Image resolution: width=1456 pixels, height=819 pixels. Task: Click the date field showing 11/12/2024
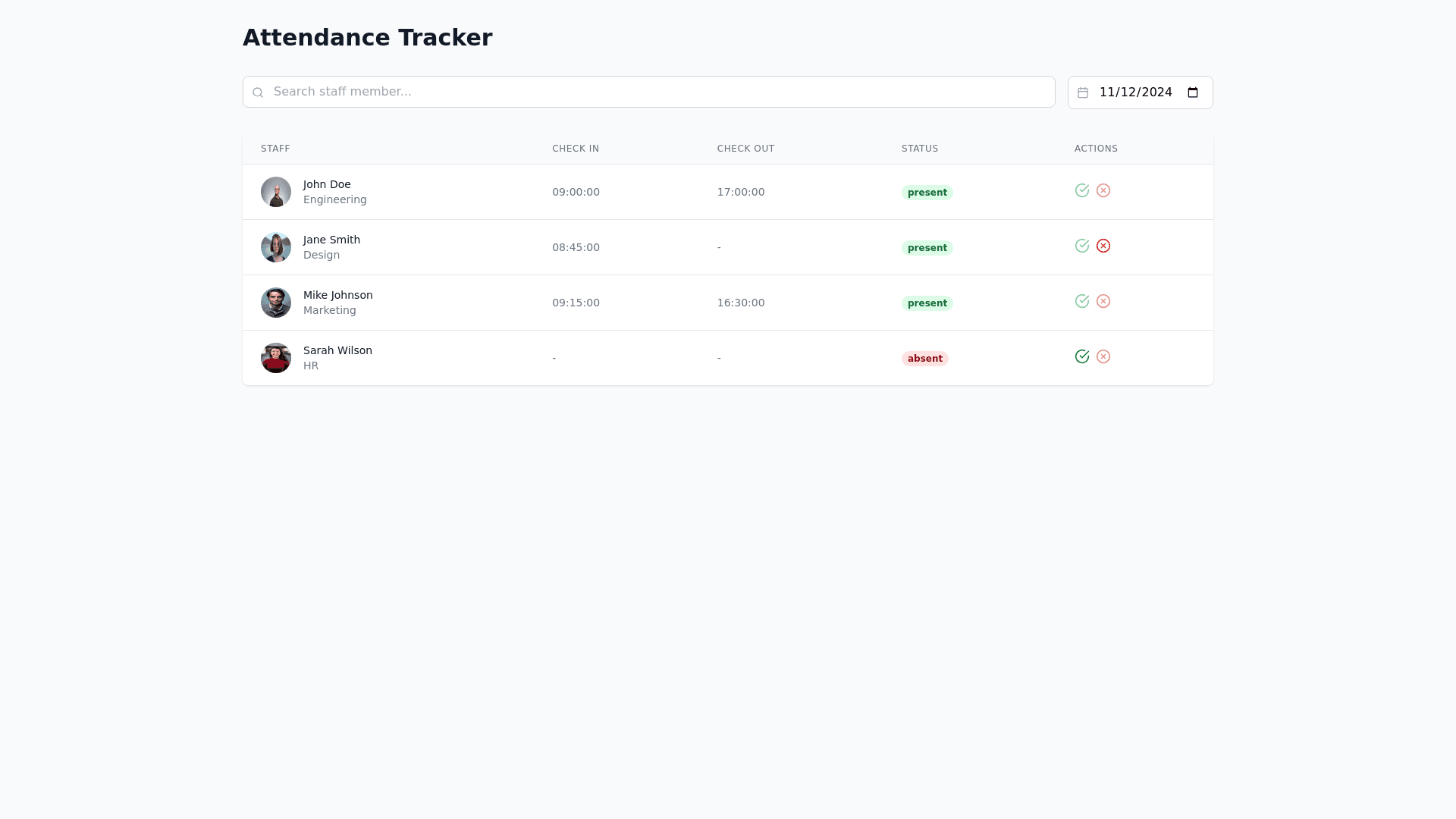click(1135, 93)
